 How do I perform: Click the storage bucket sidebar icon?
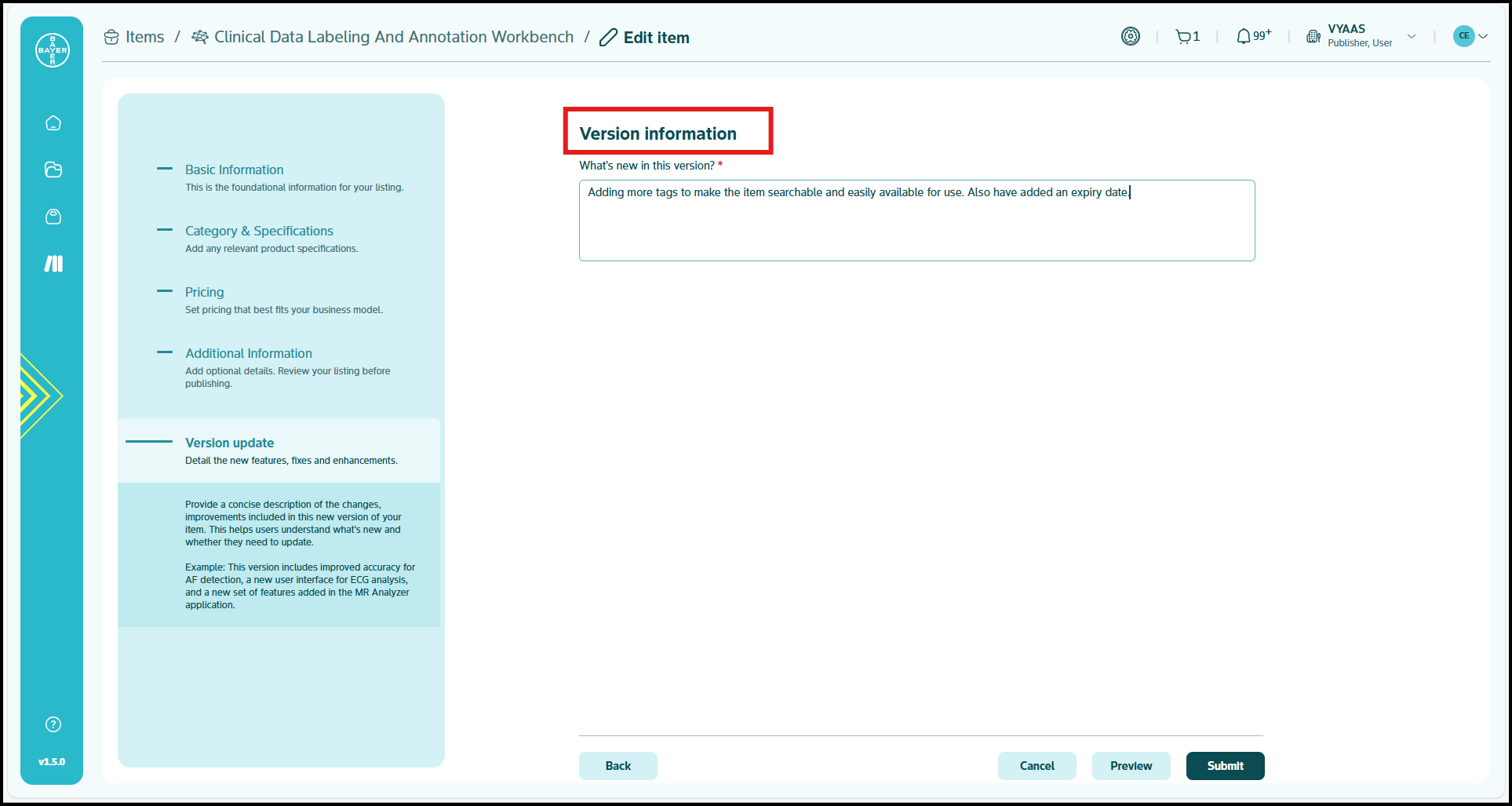(53, 217)
